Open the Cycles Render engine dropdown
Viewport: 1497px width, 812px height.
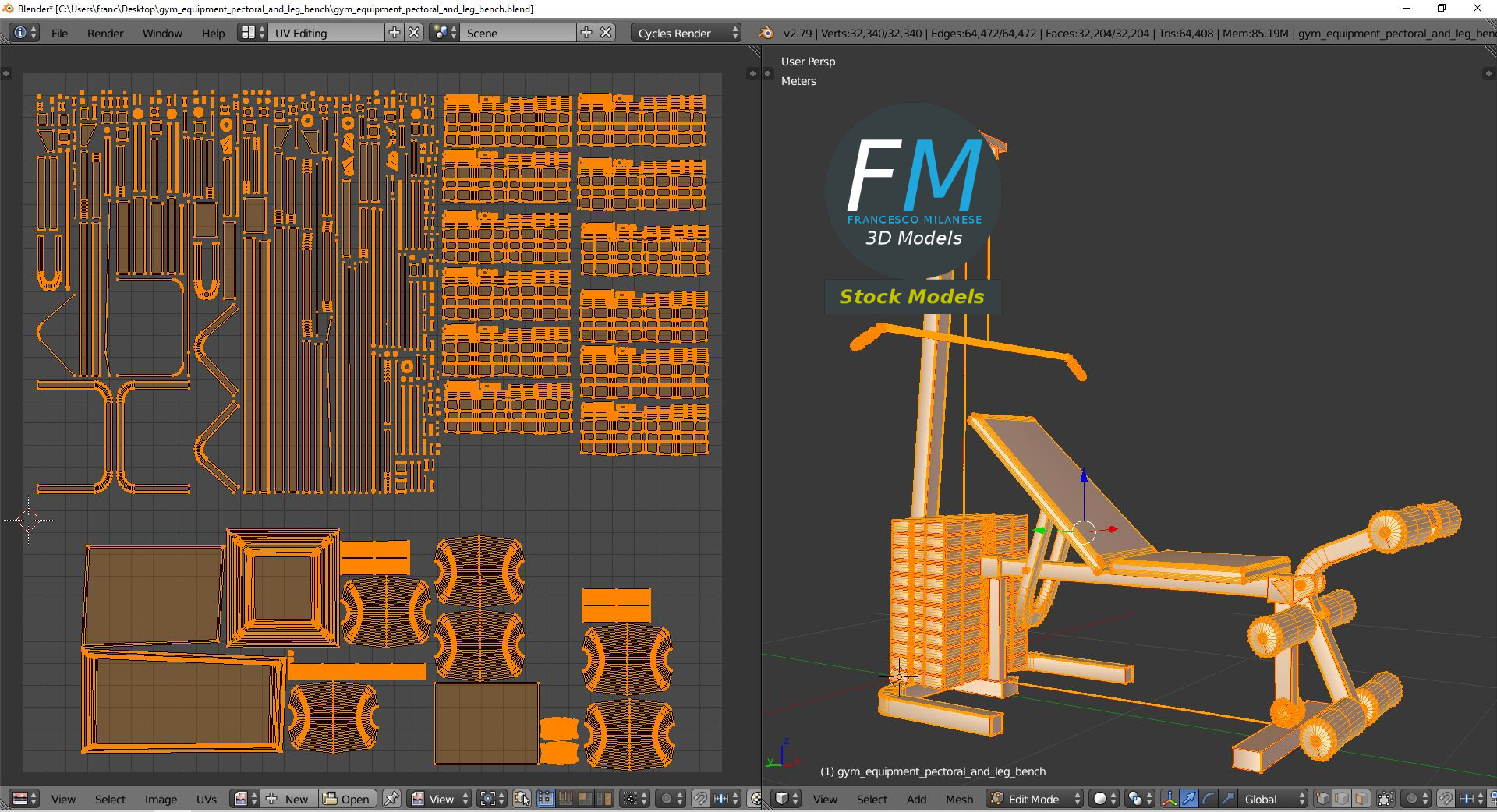coord(687,33)
